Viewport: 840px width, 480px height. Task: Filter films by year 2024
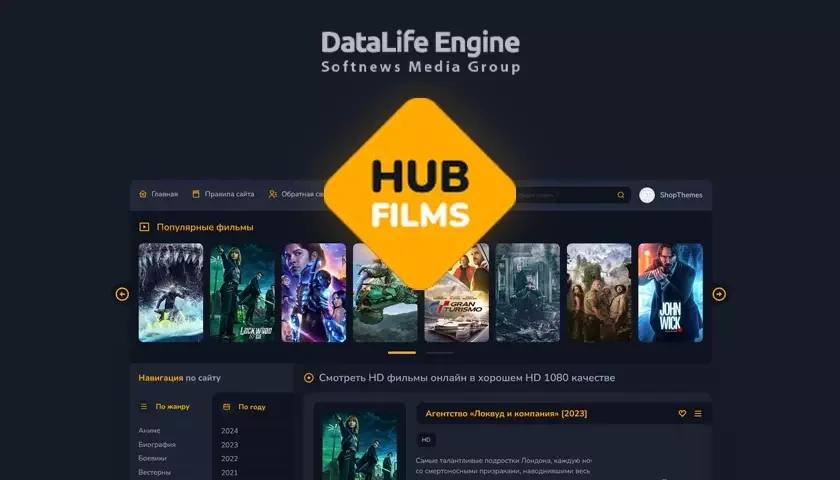point(229,431)
